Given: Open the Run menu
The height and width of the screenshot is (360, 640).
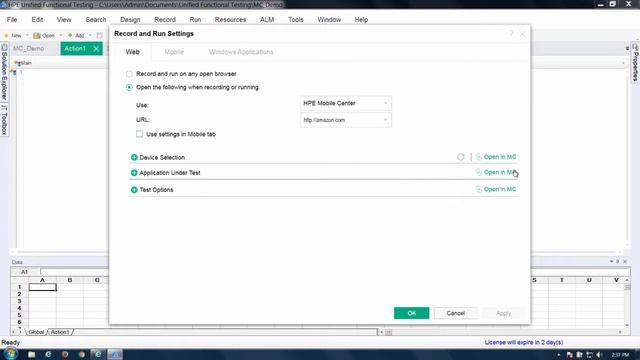Looking at the screenshot, I should point(195,20).
